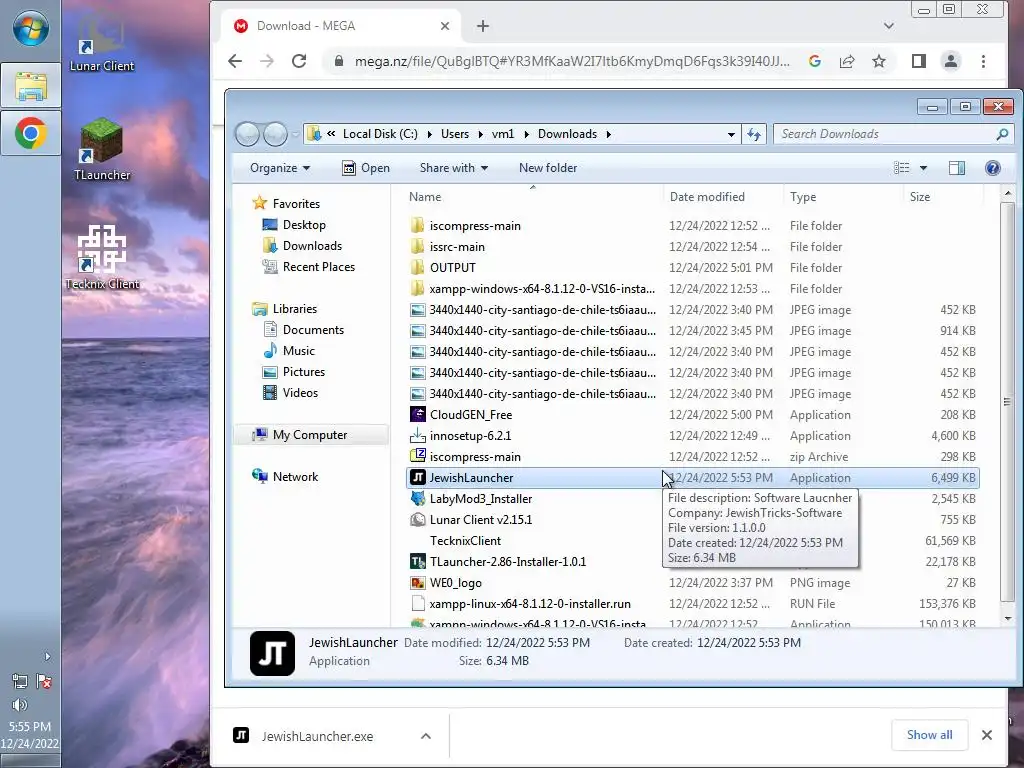Click the Action Center flag tray icon
The width and height of the screenshot is (1024, 768).
pyautogui.click(x=44, y=682)
